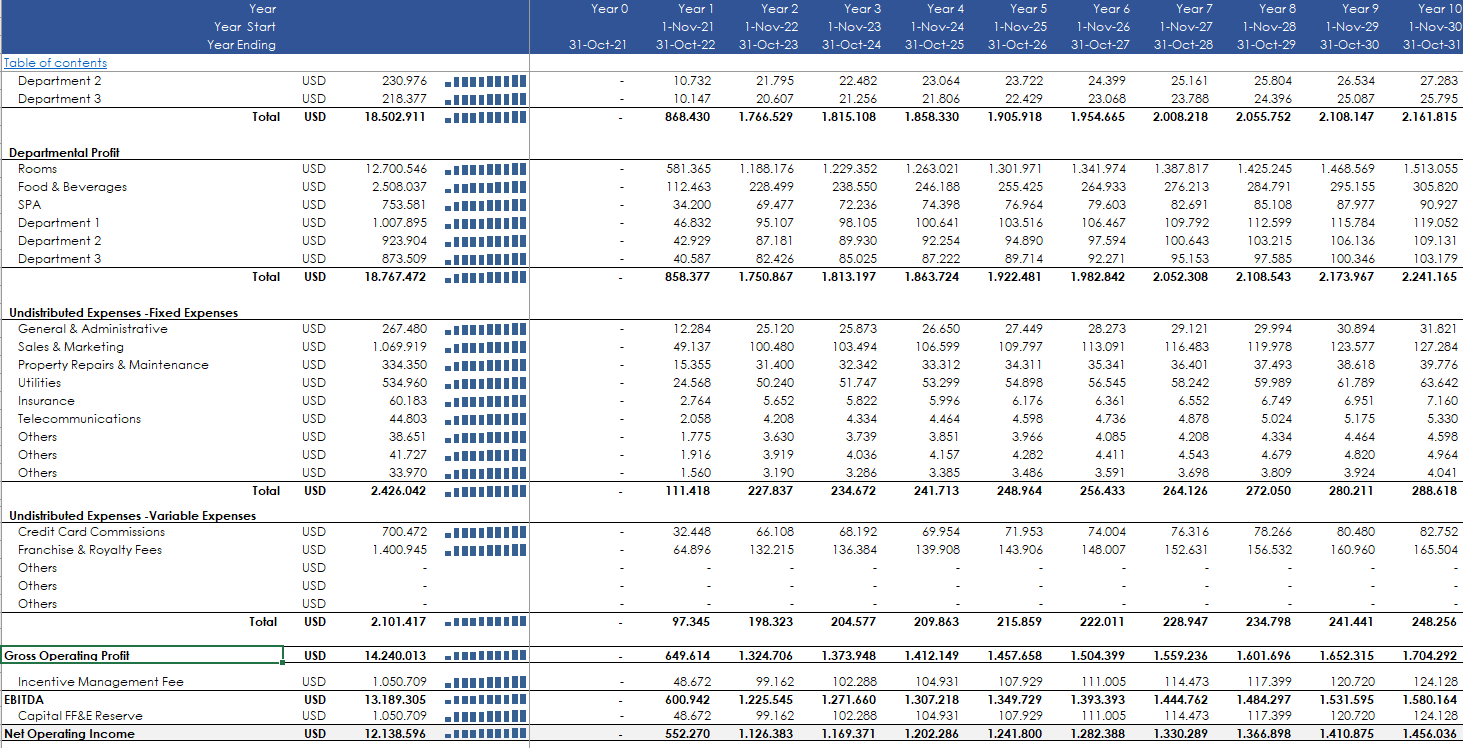Select the 31-Oct-21 Year 0 ending date
Screen dimensions: 1463x748
tap(598, 45)
